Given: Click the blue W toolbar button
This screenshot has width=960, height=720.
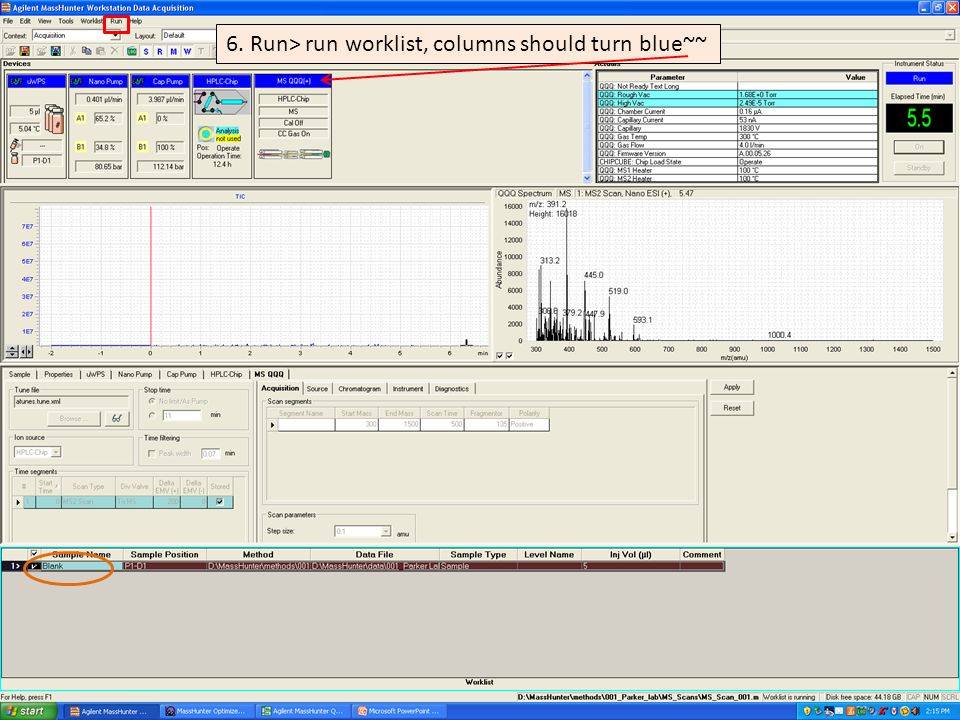Looking at the screenshot, I should [x=187, y=51].
